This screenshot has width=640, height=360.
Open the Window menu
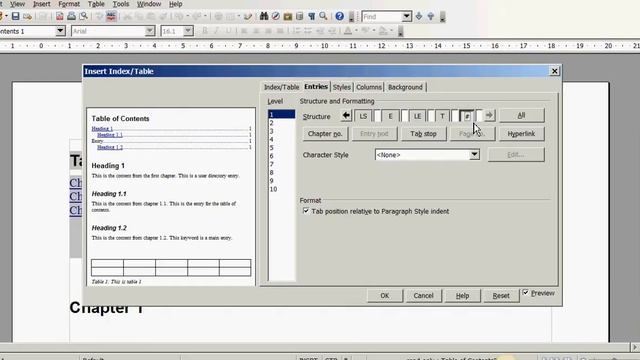pyautogui.click(x=149, y=4)
